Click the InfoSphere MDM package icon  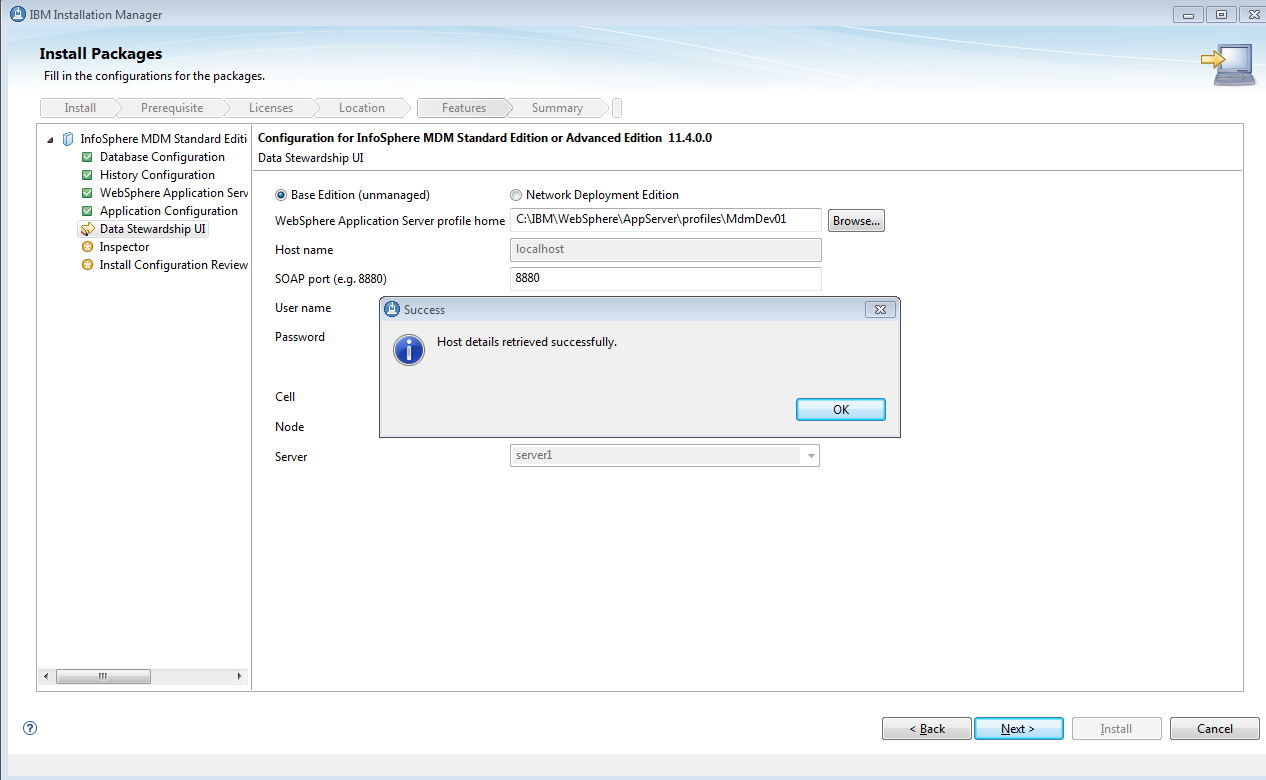[x=68, y=139]
